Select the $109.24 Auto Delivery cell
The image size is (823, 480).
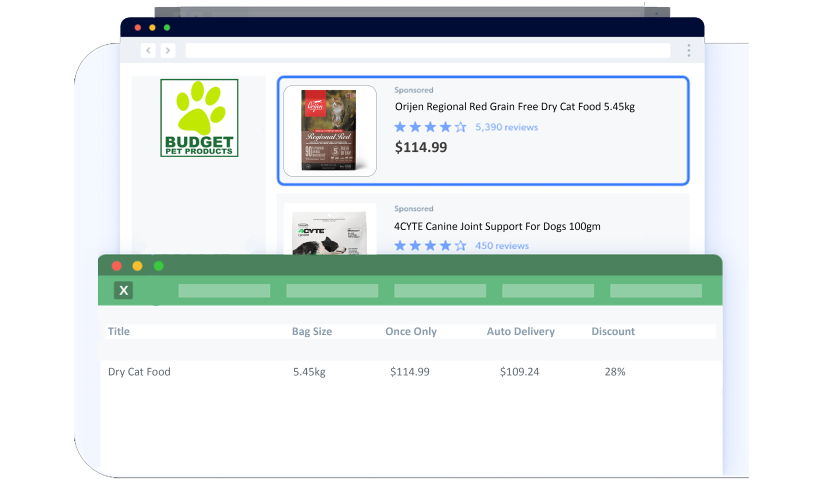519,372
